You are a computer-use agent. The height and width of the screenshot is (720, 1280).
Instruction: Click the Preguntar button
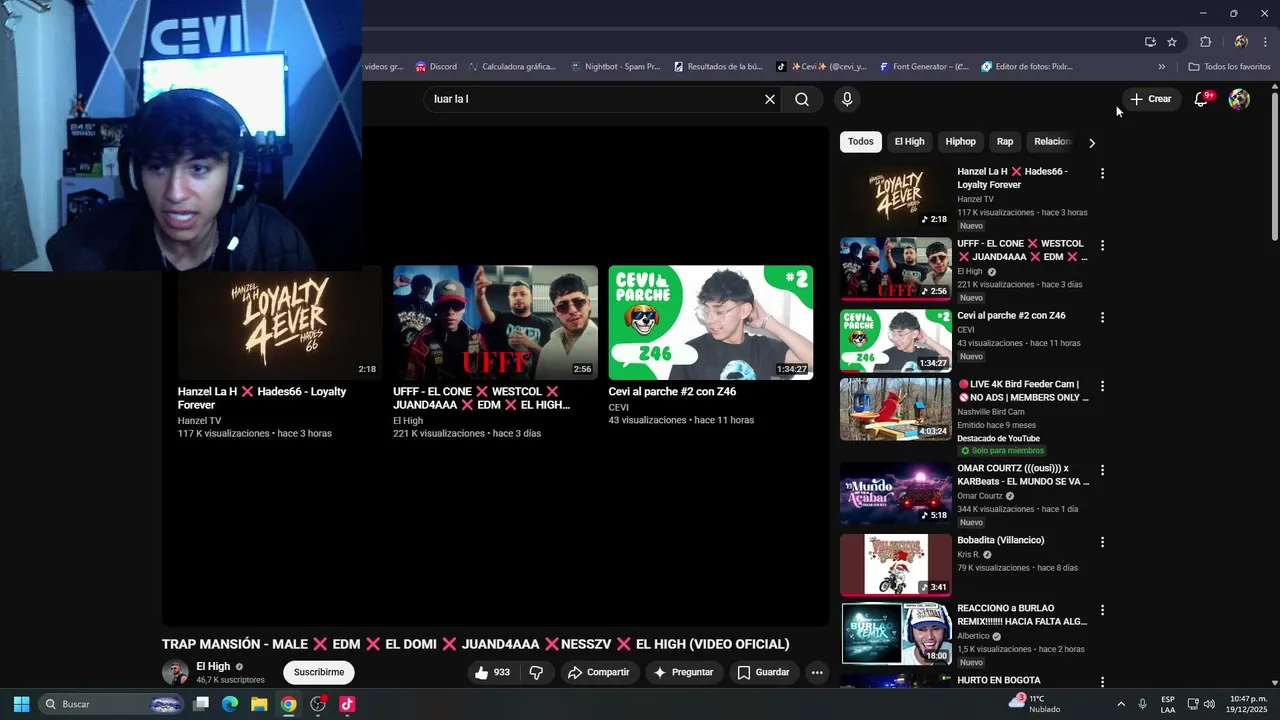(x=683, y=672)
